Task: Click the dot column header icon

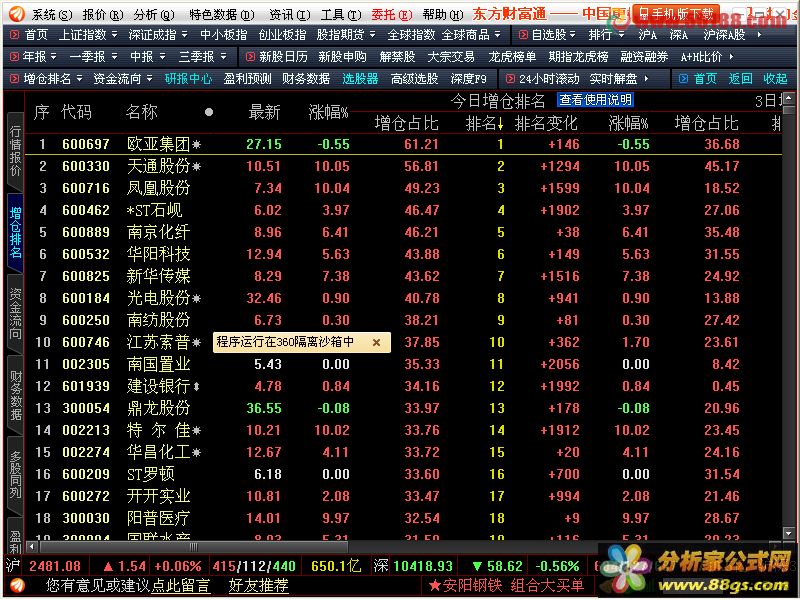Action: pos(209,112)
